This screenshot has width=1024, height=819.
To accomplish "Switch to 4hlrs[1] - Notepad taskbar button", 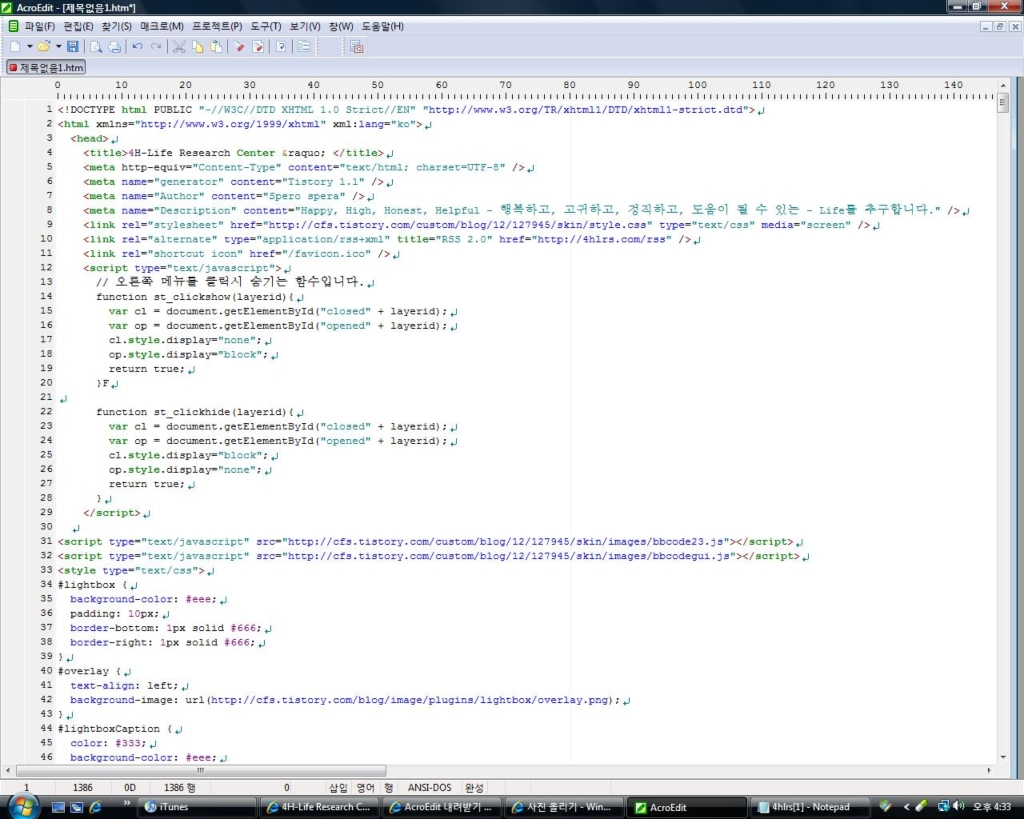I will point(810,807).
